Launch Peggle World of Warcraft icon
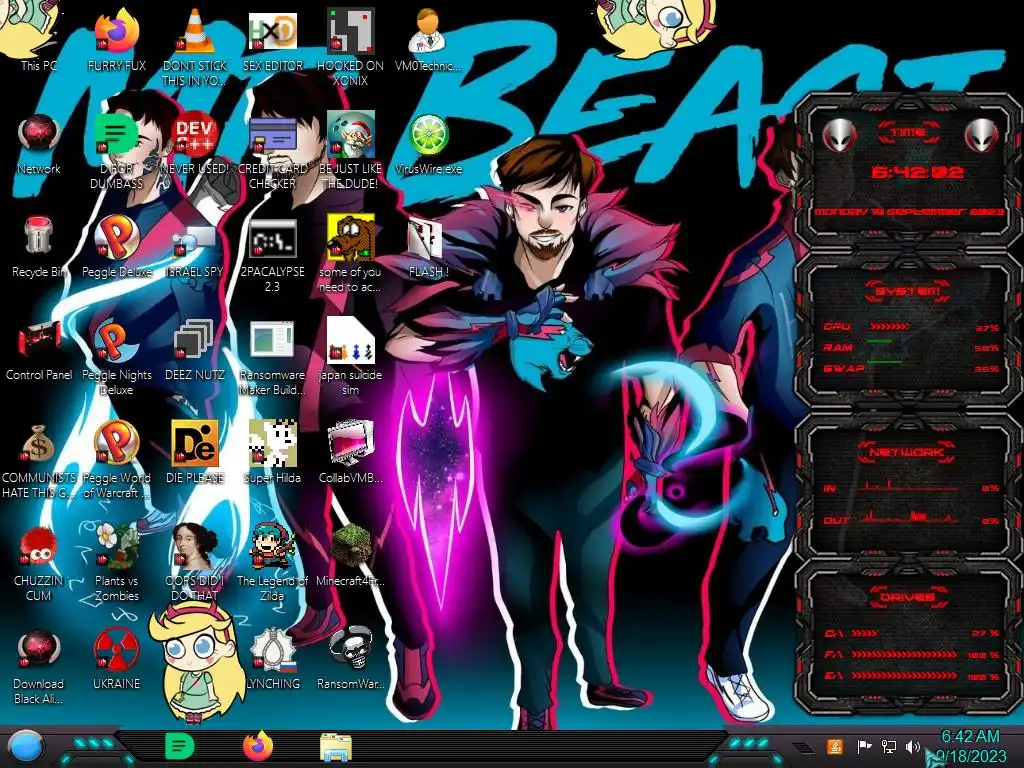Image resolution: width=1024 pixels, height=768 pixels. tap(117, 443)
